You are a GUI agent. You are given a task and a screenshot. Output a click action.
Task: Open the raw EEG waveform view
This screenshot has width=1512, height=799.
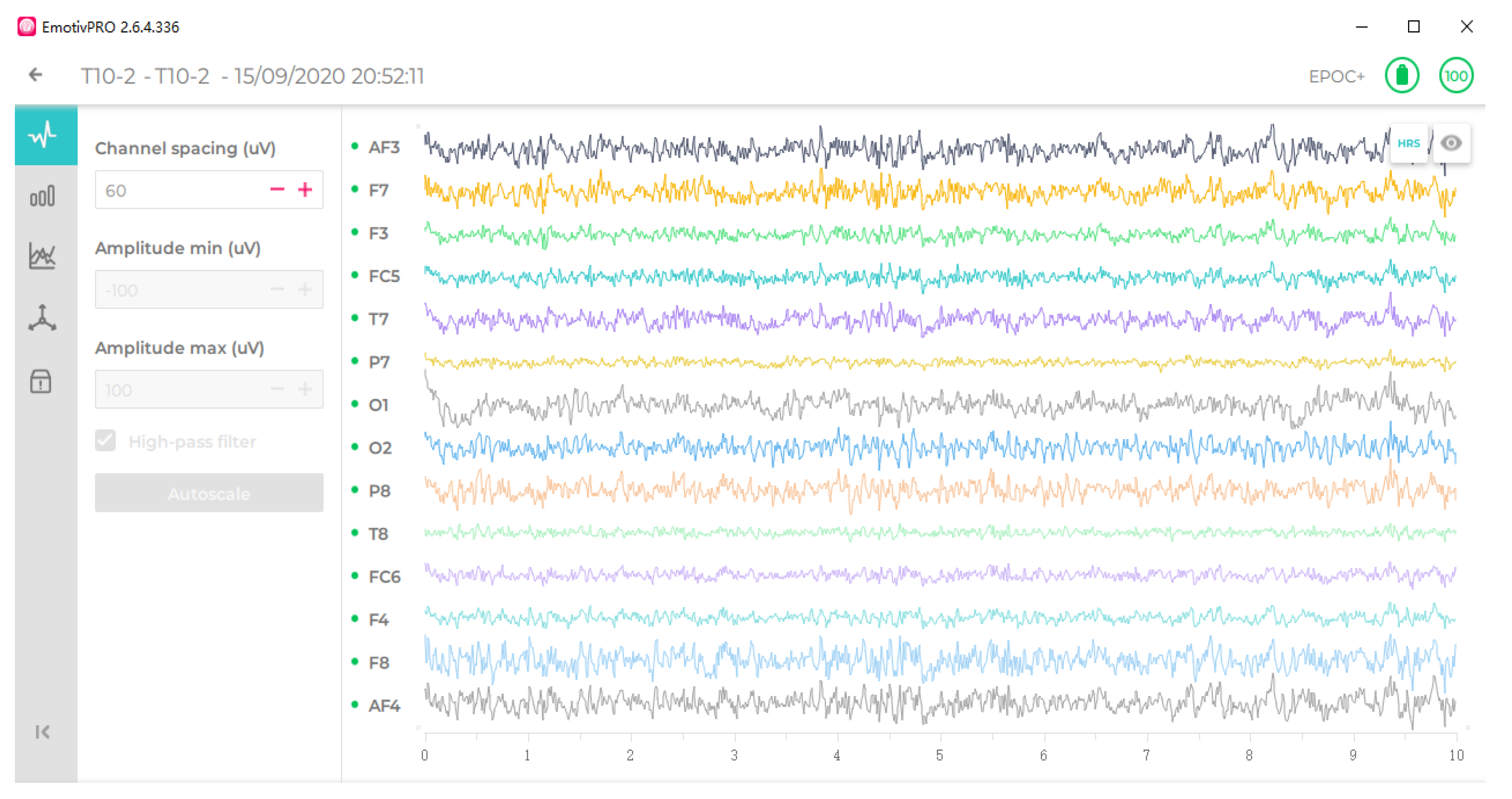(x=43, y=135)
